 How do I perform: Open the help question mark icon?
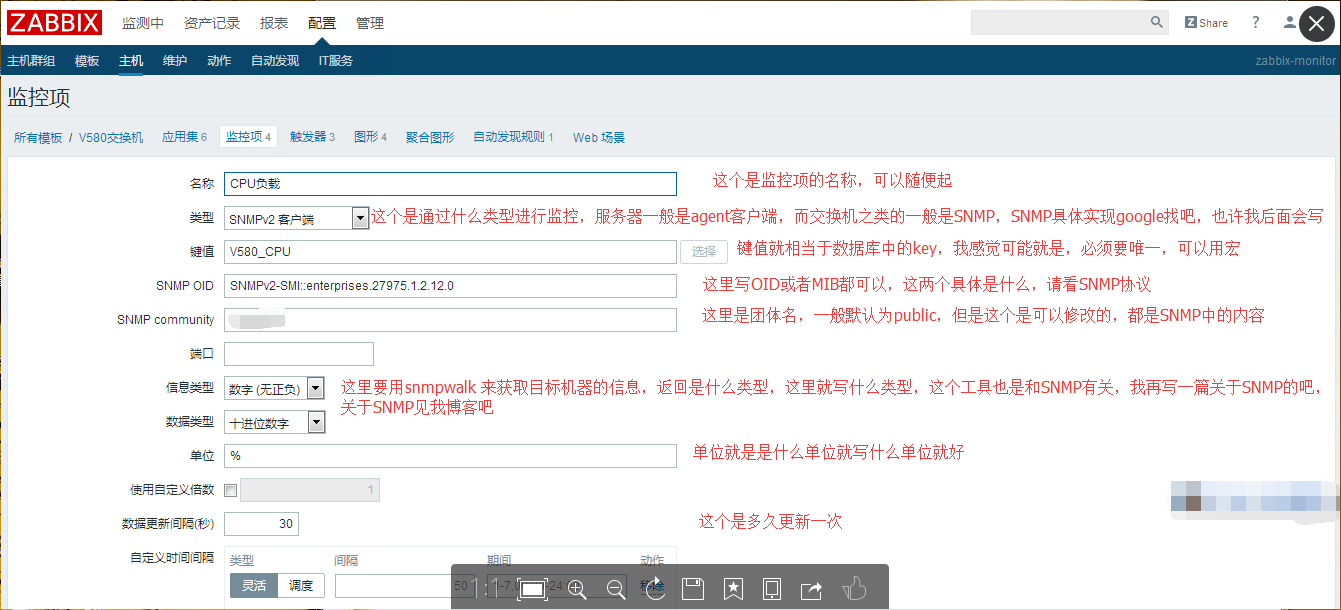click(x=1256, y=22)
